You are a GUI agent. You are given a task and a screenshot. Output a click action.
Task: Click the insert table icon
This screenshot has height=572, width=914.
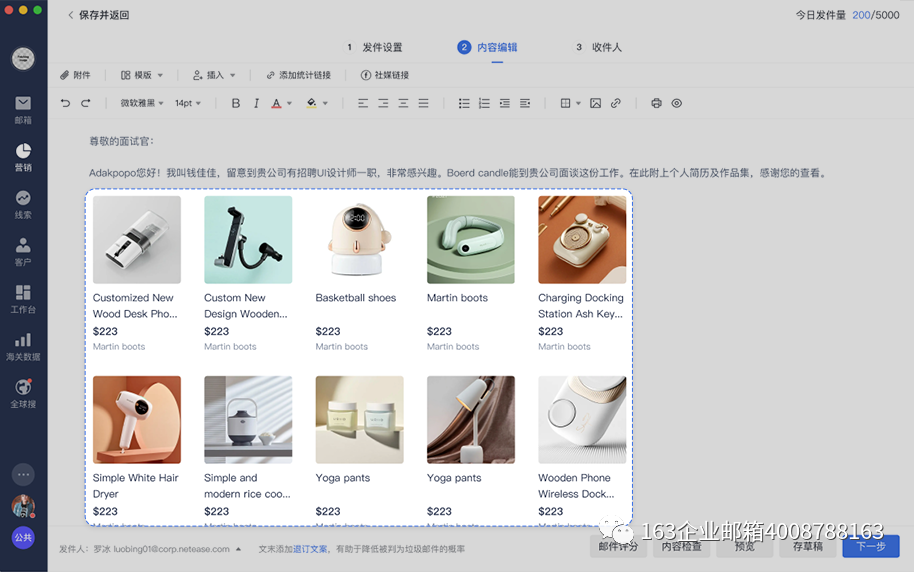[565, 103]
